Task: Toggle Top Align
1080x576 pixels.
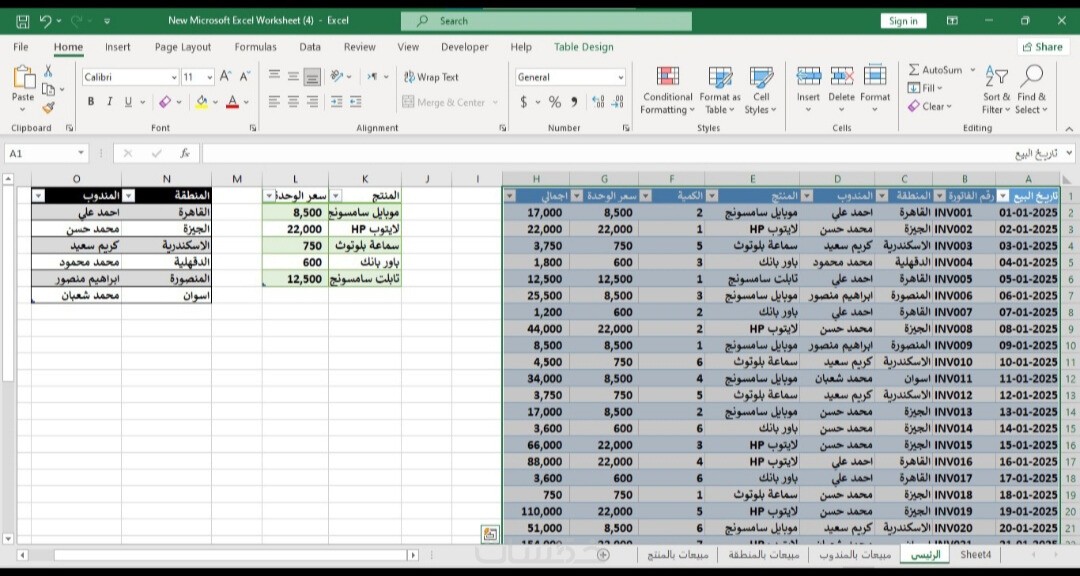Action: click(274, 76)
